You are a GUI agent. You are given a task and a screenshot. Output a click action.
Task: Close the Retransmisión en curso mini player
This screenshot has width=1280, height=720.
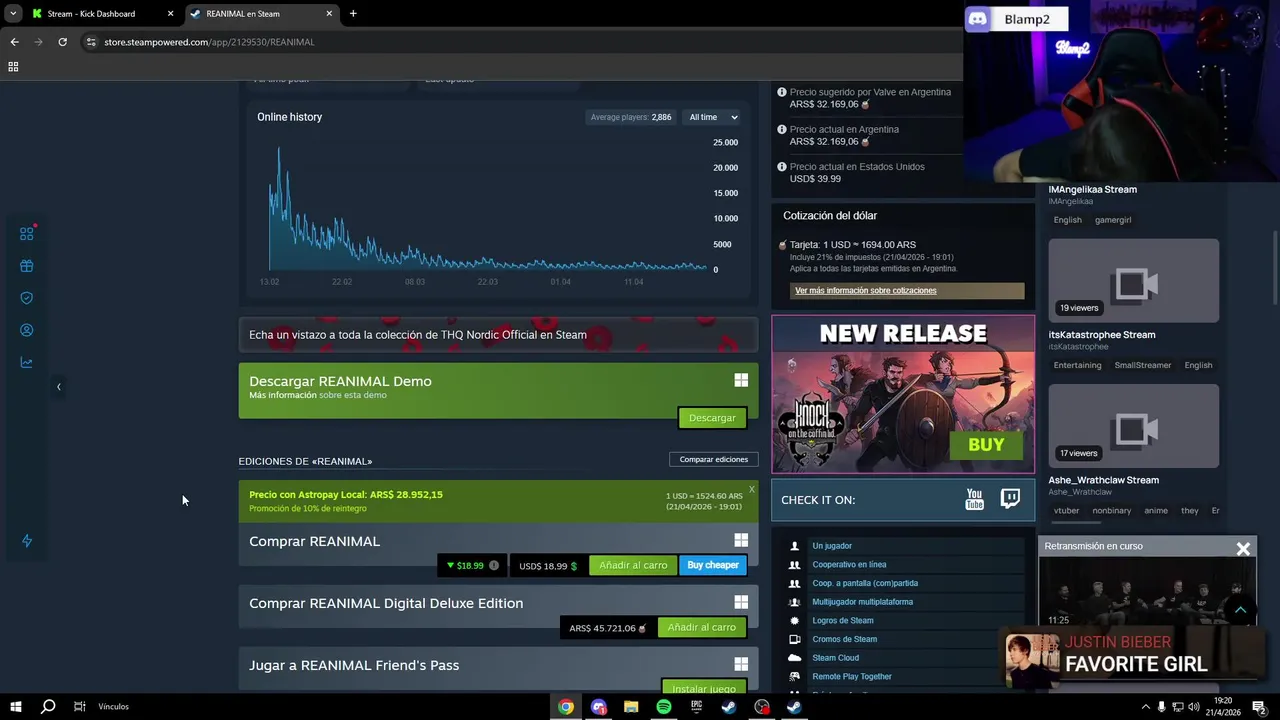1243,548
